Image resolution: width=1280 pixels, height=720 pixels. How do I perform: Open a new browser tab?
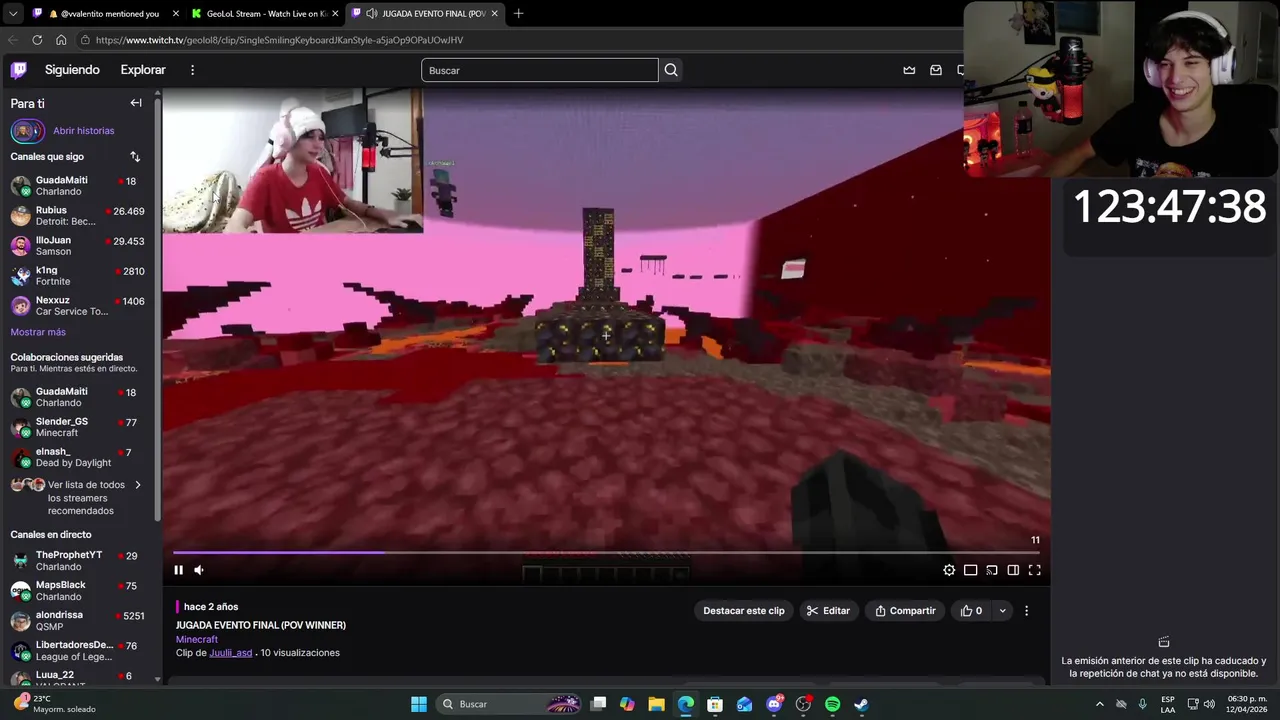pyautogui.click(x=518, y=14)
